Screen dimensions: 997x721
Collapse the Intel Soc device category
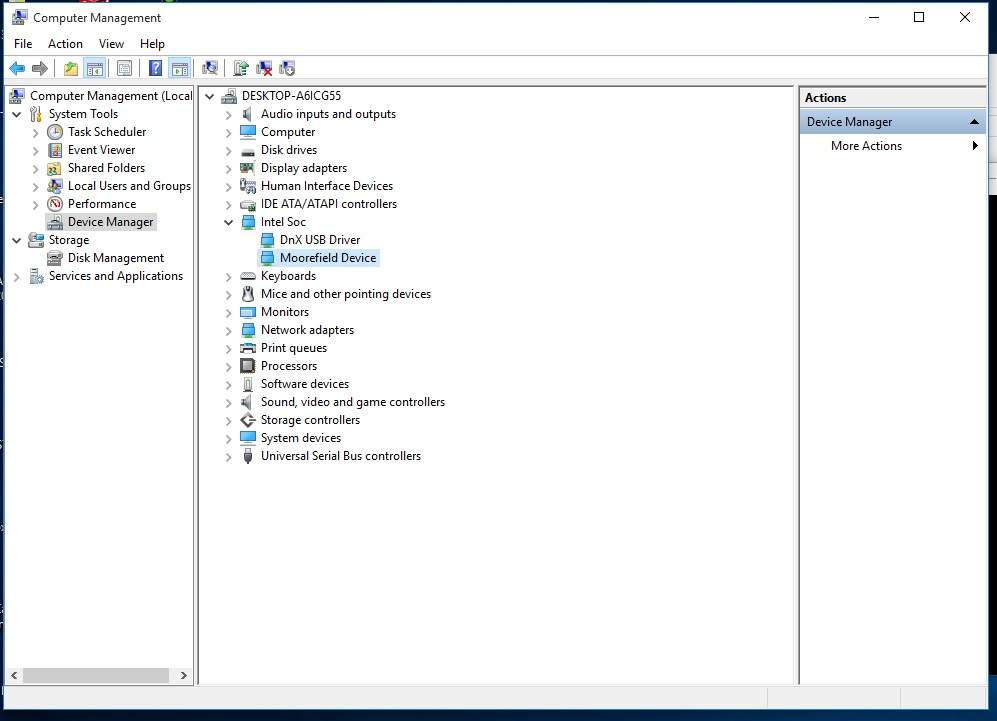[228, 222]
